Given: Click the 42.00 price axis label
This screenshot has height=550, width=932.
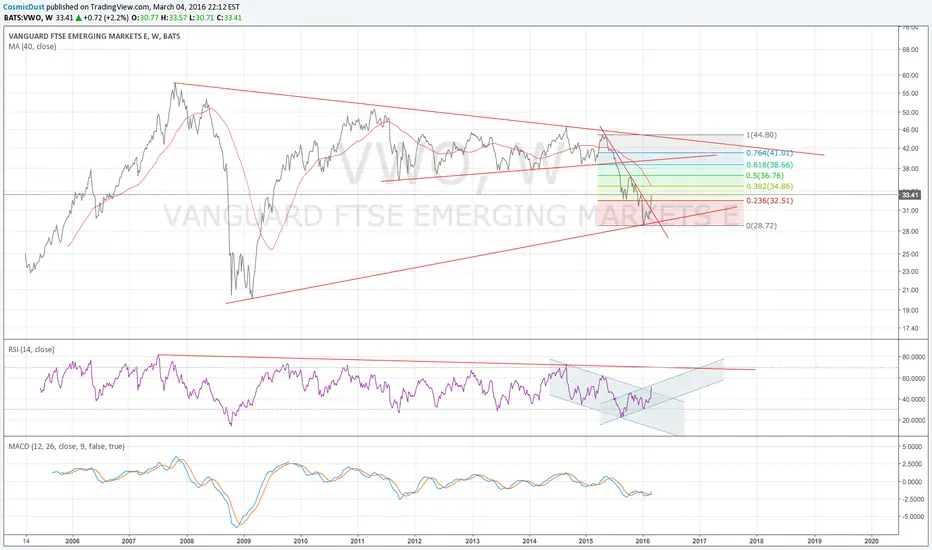Looking at the screenshot, I should pyautogui.click(x=910, y=148).
